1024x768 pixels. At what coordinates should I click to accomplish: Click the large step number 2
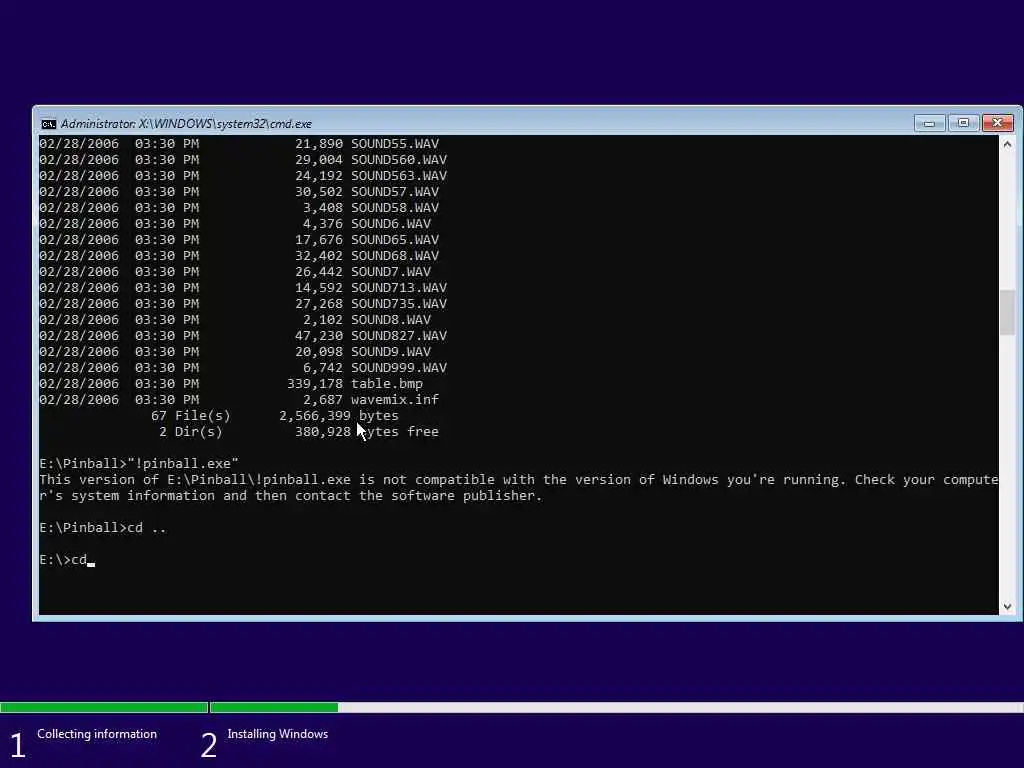tap(208, 745)
